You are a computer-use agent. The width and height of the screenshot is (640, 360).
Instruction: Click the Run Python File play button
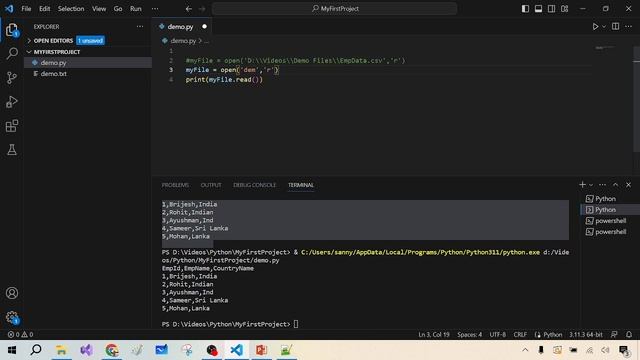pos(595,27)
